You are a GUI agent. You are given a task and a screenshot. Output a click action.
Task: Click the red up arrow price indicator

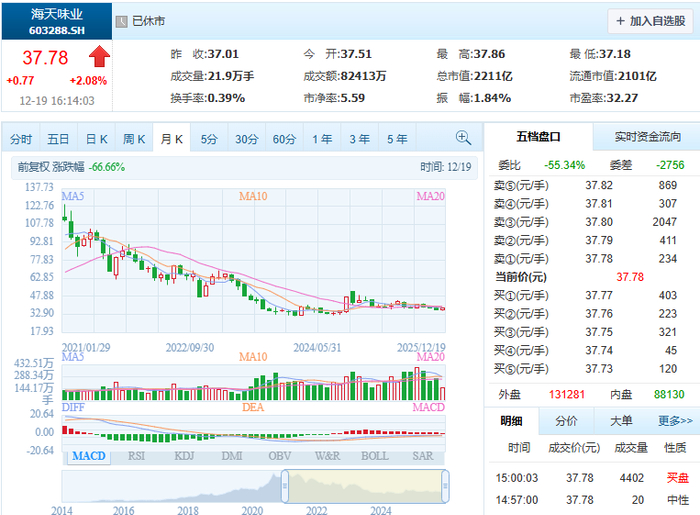pos(99,57)
